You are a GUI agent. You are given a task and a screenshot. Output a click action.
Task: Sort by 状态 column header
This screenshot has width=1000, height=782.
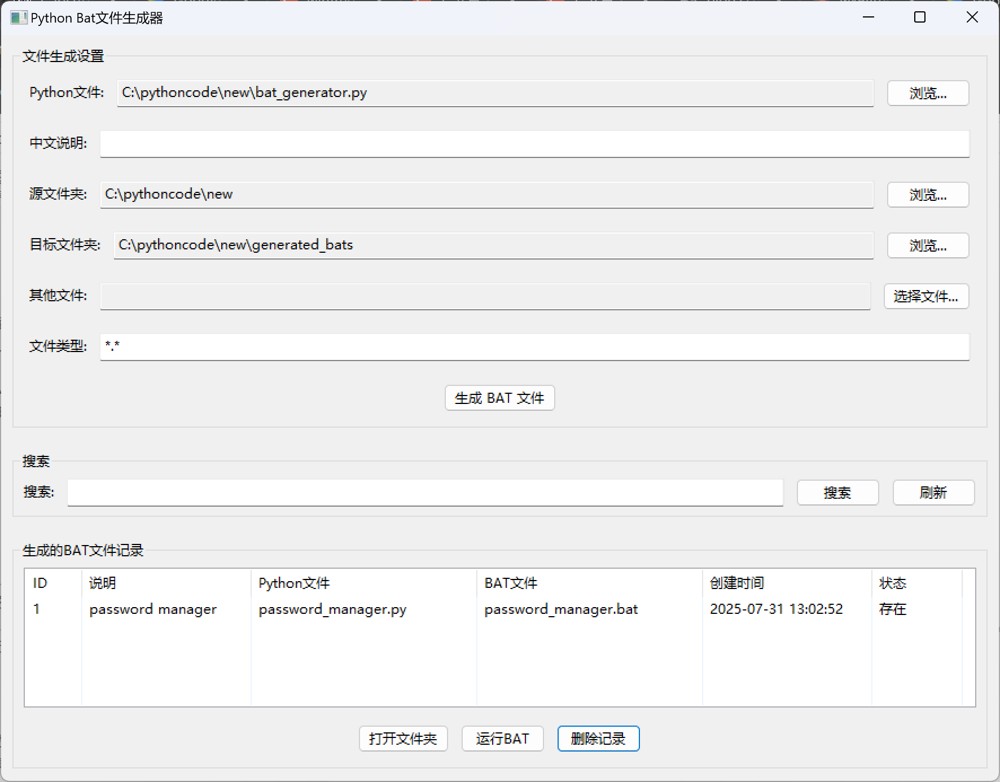(917, 583)
